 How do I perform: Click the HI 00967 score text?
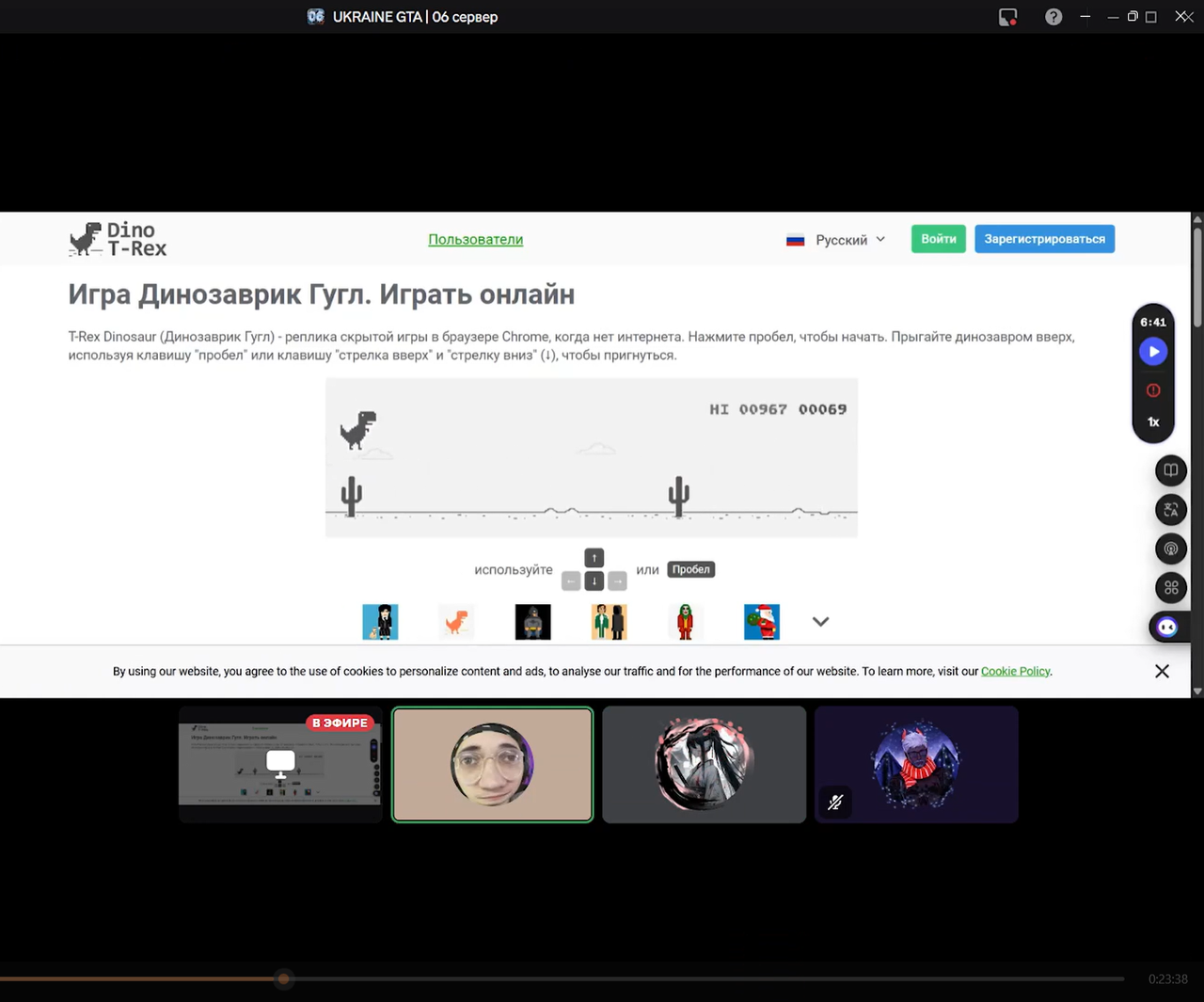748,409
